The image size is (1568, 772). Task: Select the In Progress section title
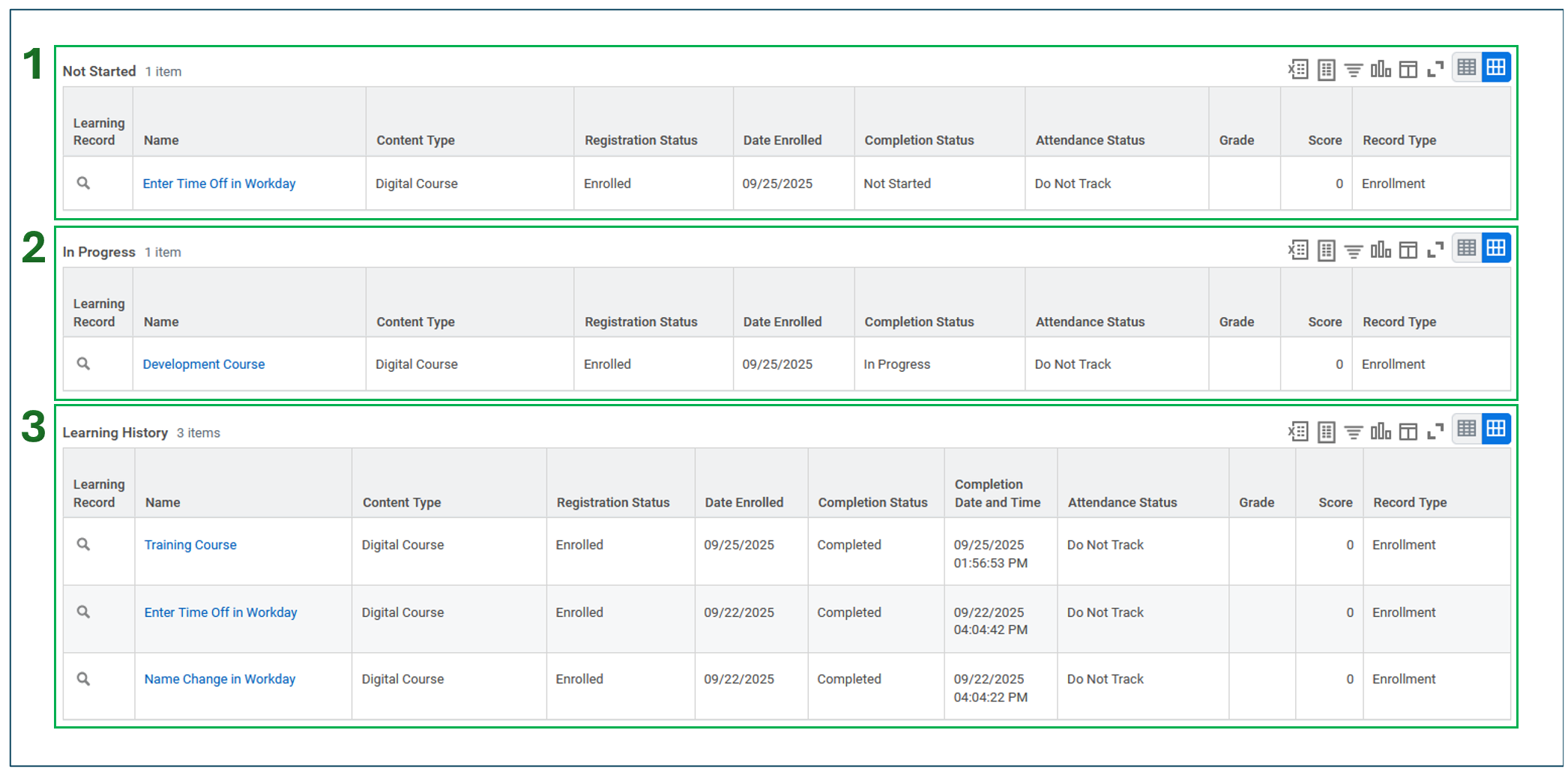click(99, 252)
